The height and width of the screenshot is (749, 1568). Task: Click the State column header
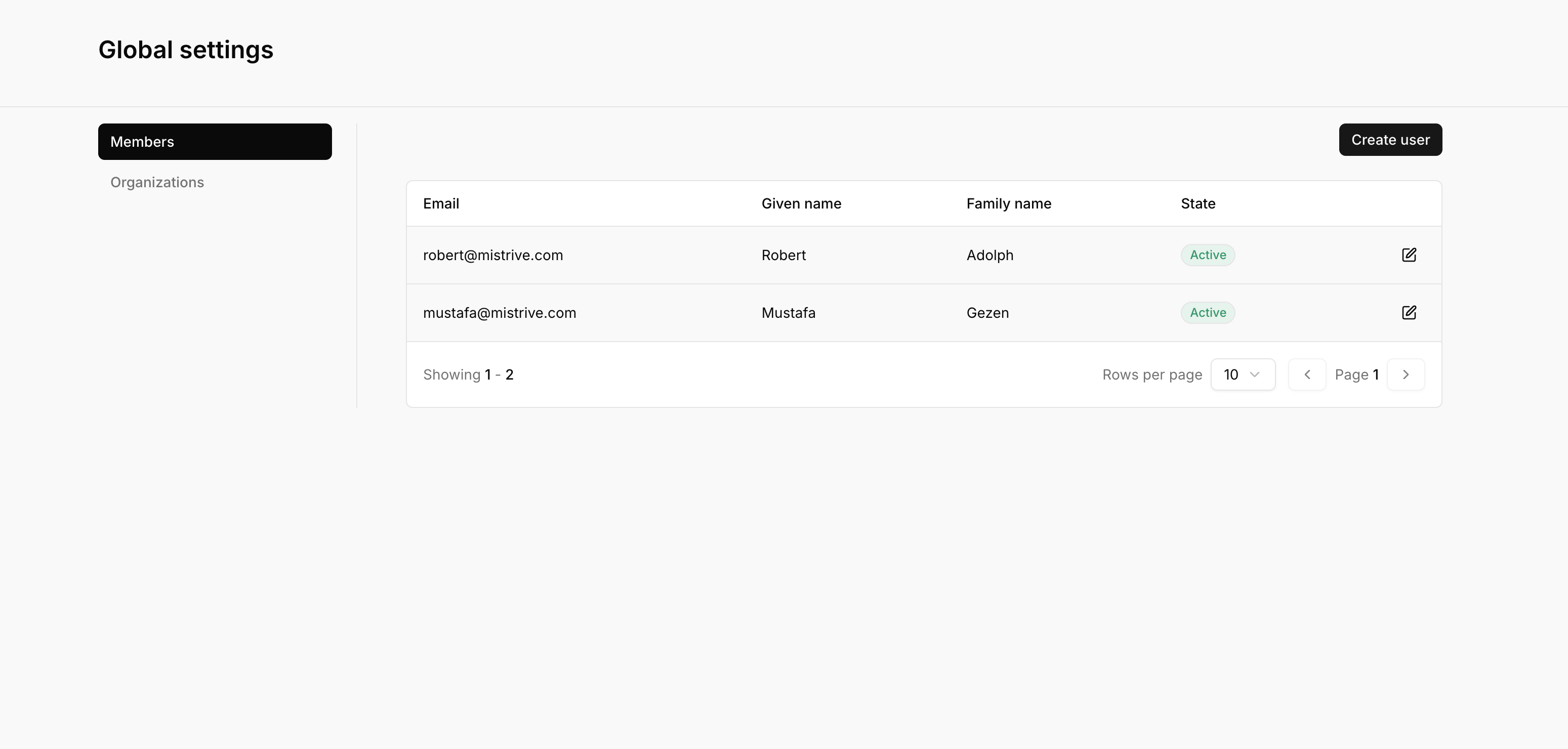[1198, 203]
